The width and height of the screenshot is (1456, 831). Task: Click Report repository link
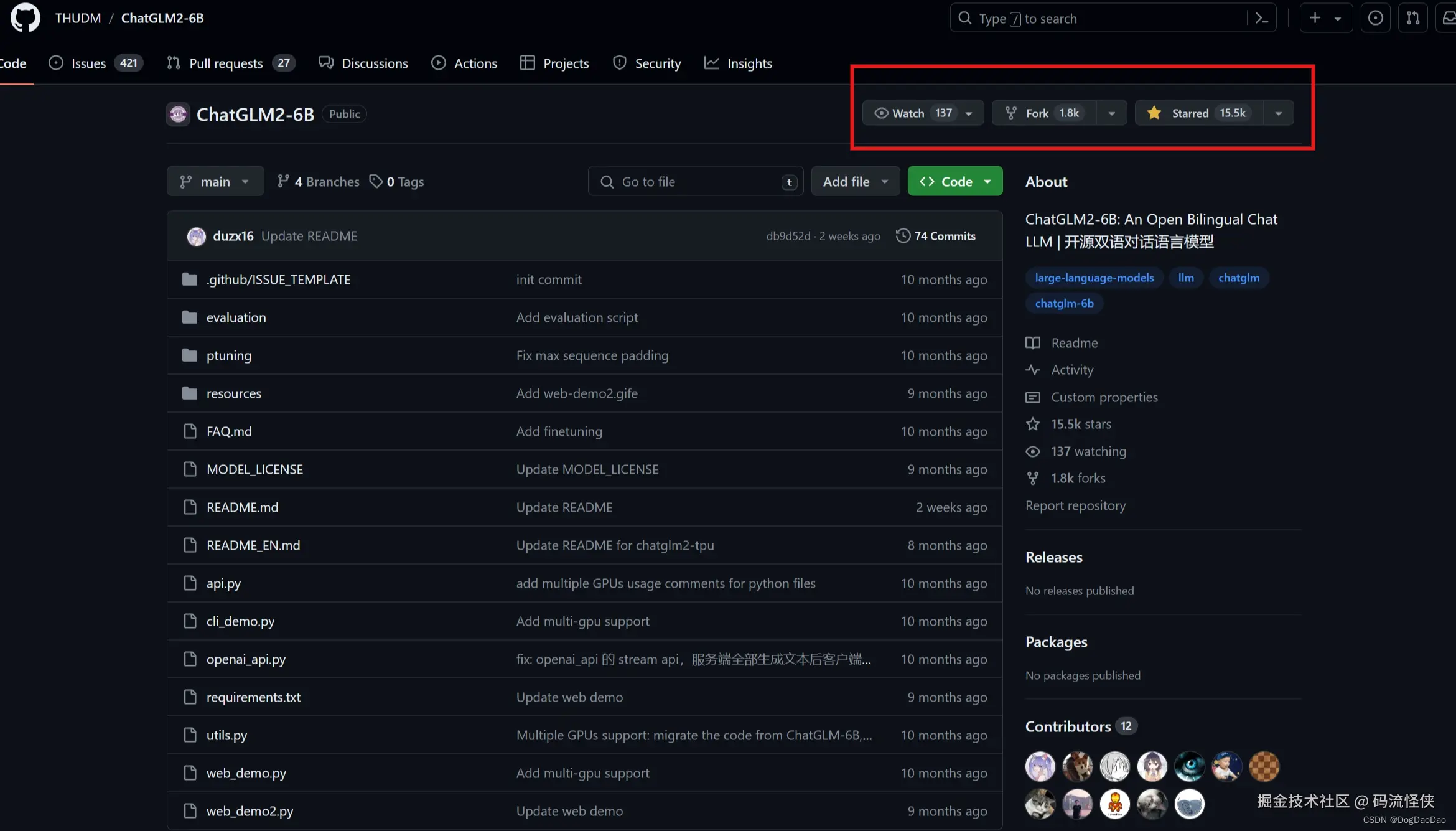coord(1076,505)
